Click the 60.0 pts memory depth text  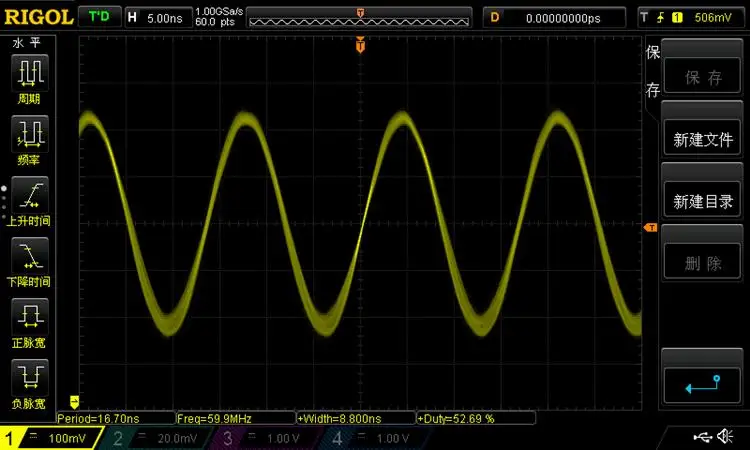(215, 22)
